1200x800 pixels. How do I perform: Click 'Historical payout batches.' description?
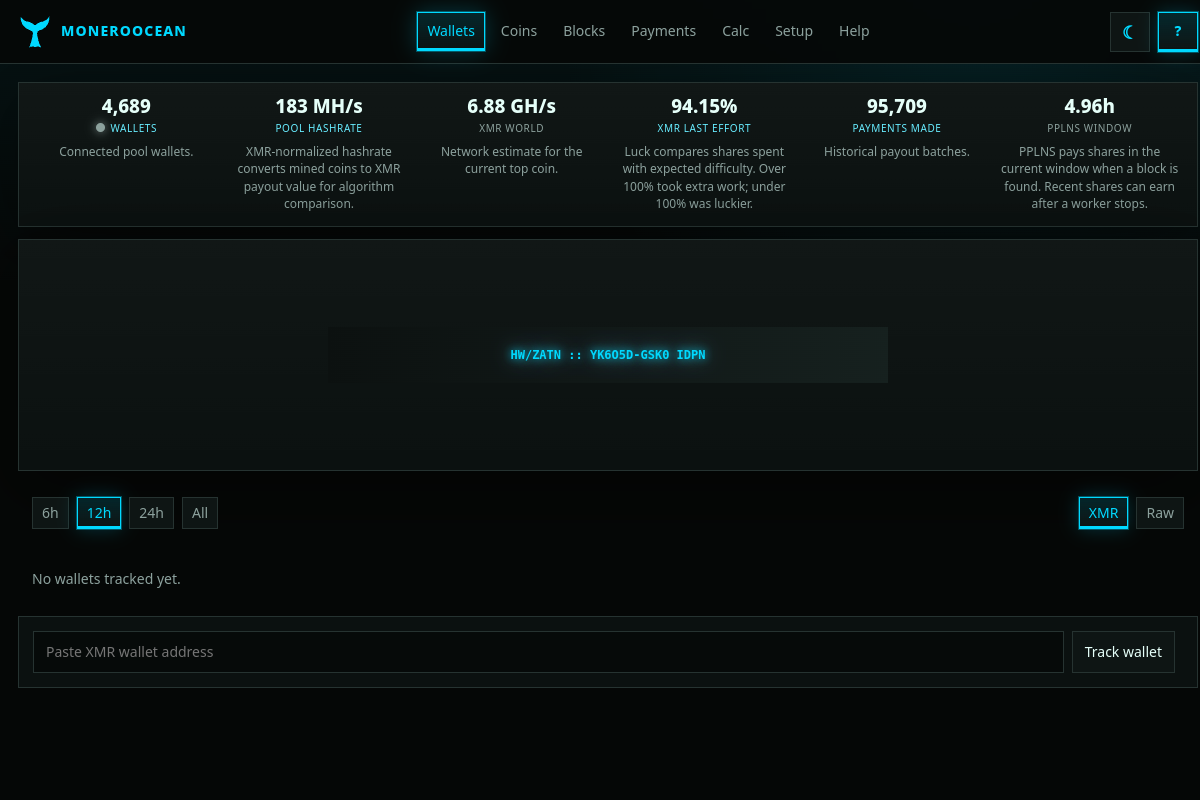897,152
